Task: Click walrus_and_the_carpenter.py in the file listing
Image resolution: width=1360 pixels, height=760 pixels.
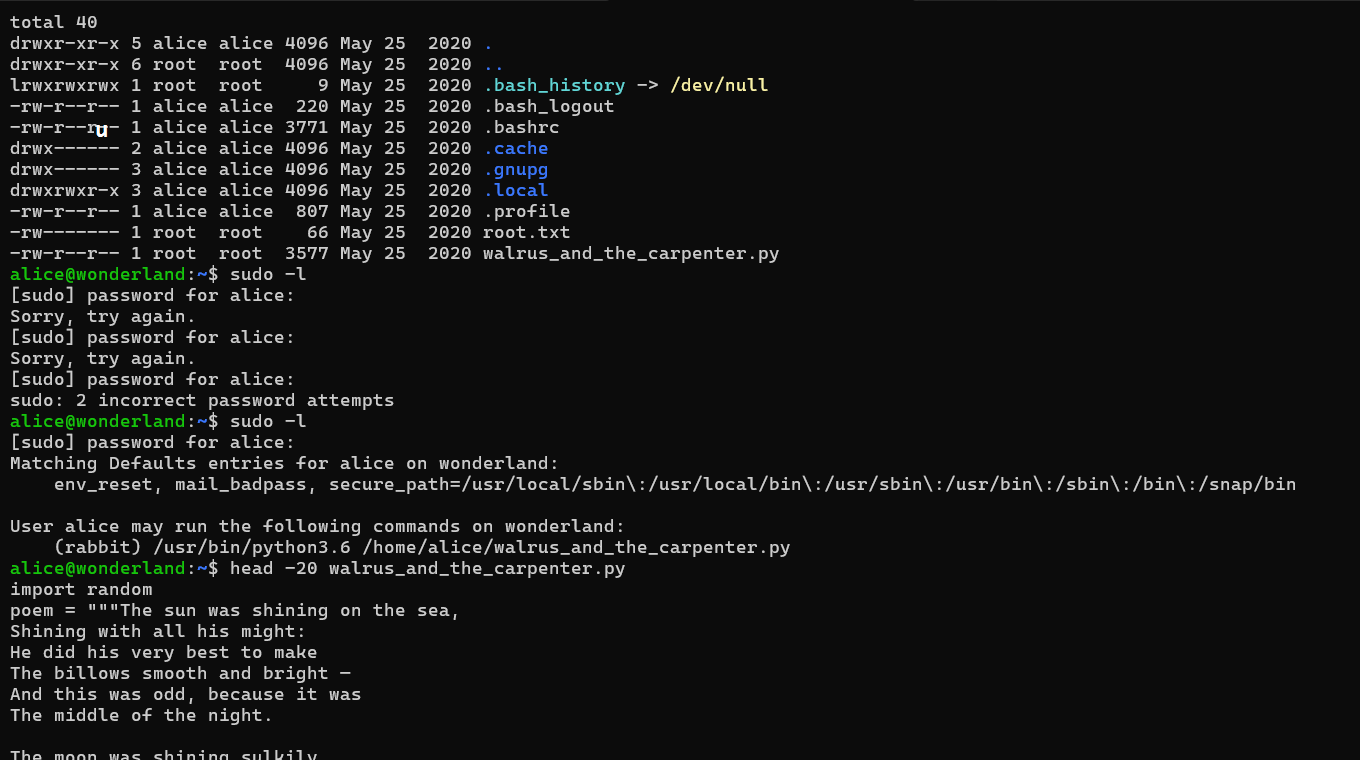Action: point(631,253)
